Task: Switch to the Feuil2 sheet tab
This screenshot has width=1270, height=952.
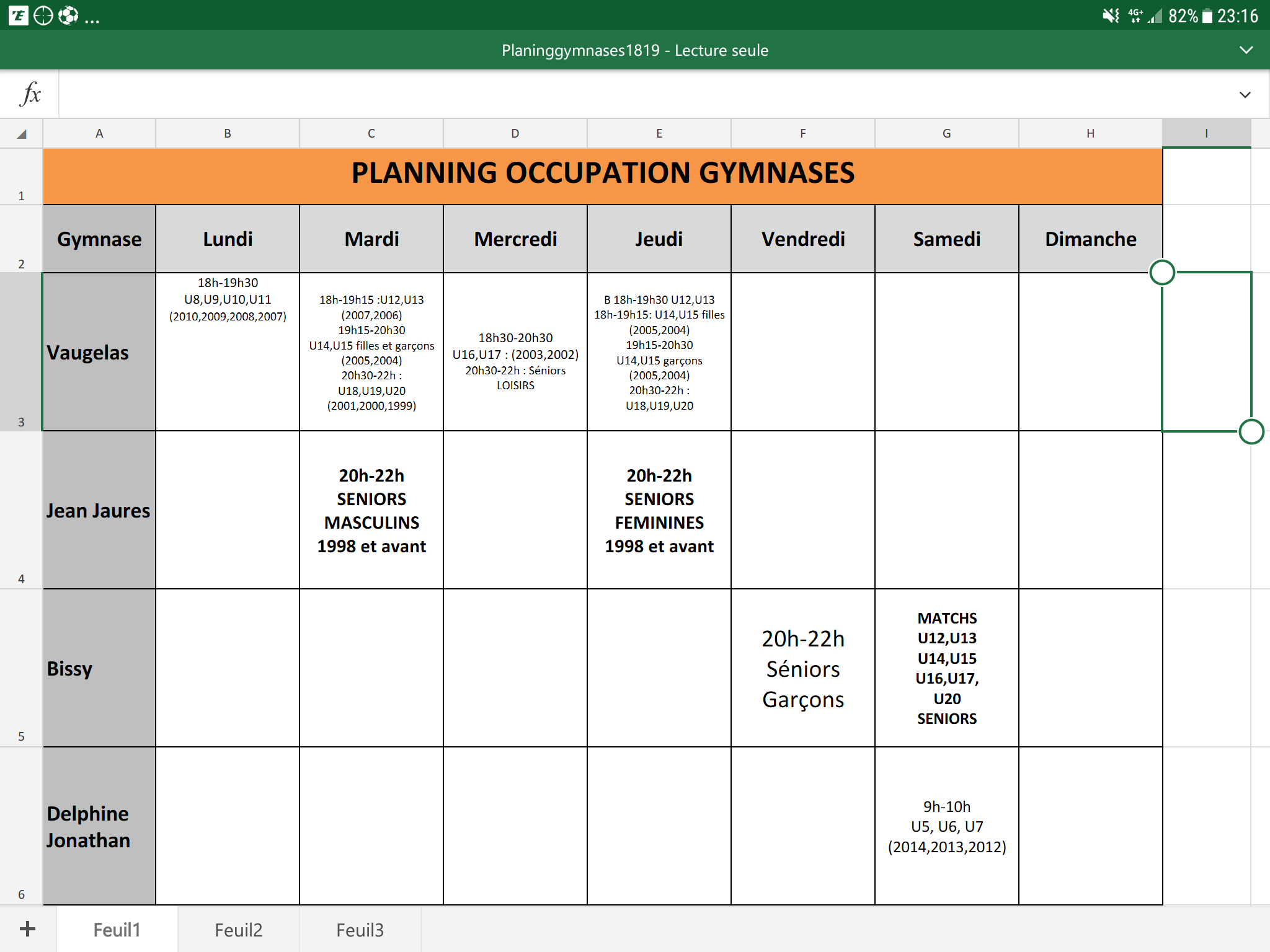Action: point(238,930)
